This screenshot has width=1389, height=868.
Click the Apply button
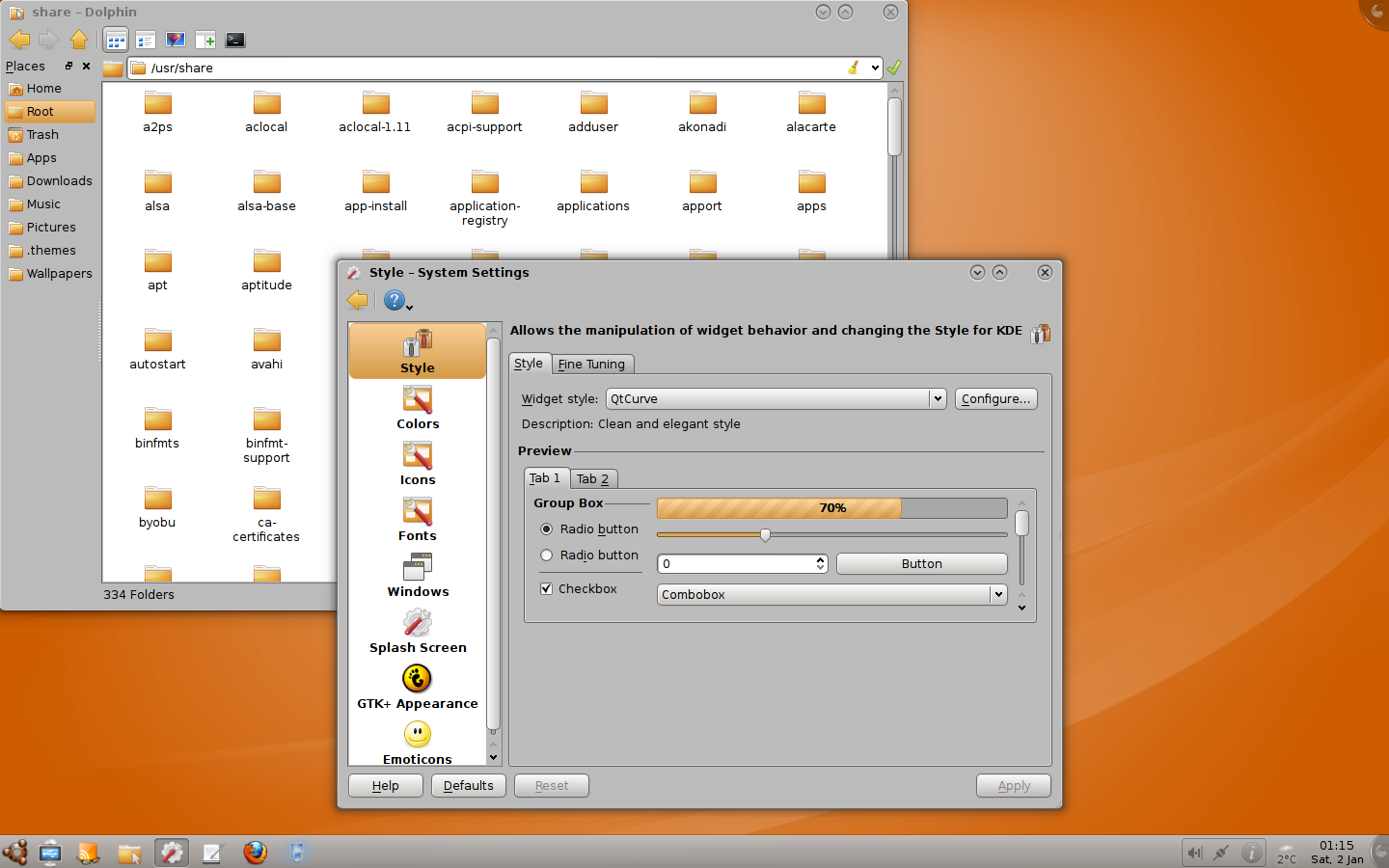1014,786
